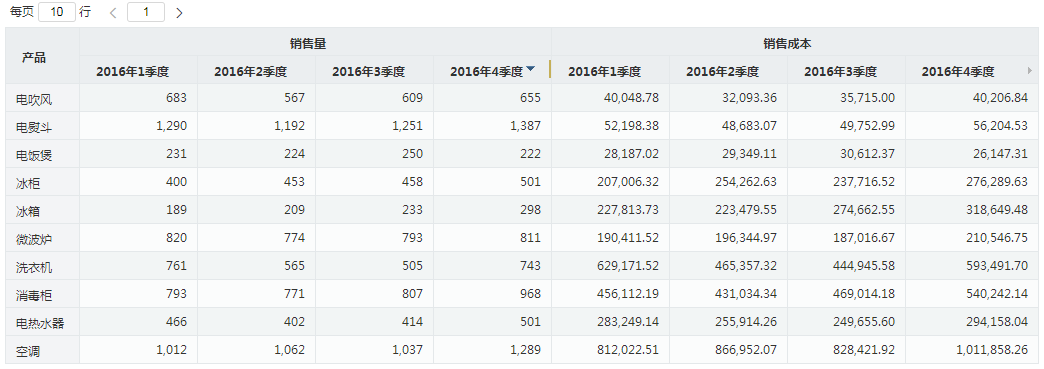The width and height of the screenshot is (1044, 369).
Task: Click the 销售成本 group header
Action: click(787, 43)
